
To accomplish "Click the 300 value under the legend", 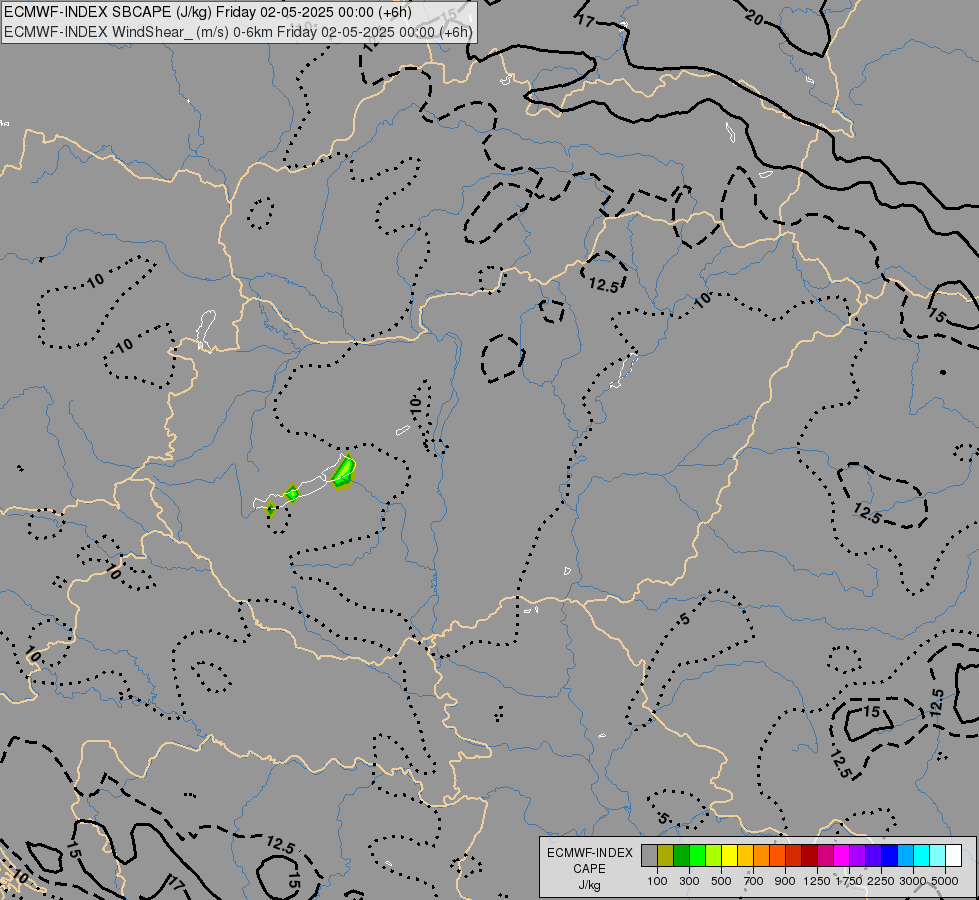I will [689, 881].
